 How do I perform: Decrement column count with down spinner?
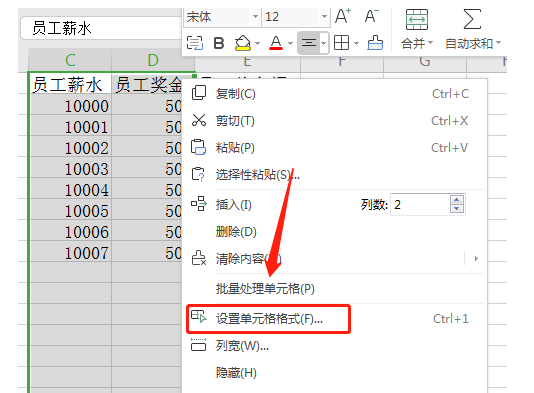pos(457,208)
